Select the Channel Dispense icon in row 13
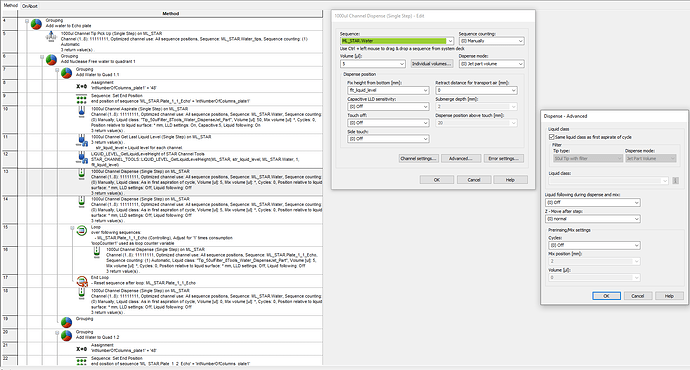The height and width of the screenshot is (370, 690). [x=81, y=174]
